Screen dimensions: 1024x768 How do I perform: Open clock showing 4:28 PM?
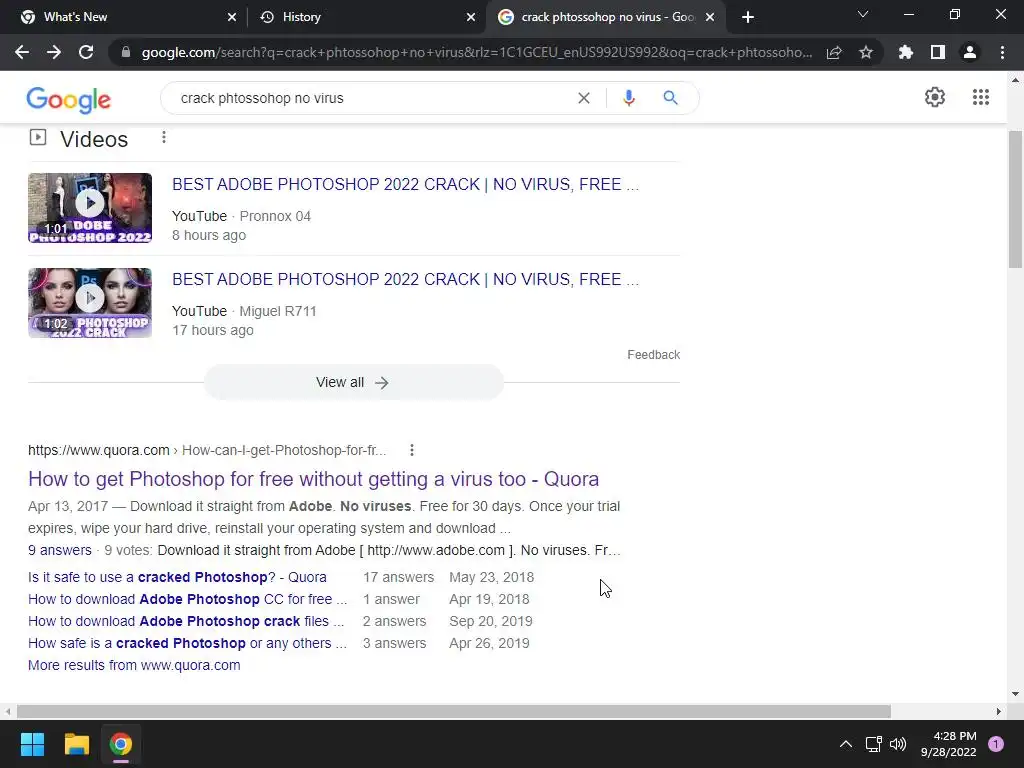(x=949, y=744)
